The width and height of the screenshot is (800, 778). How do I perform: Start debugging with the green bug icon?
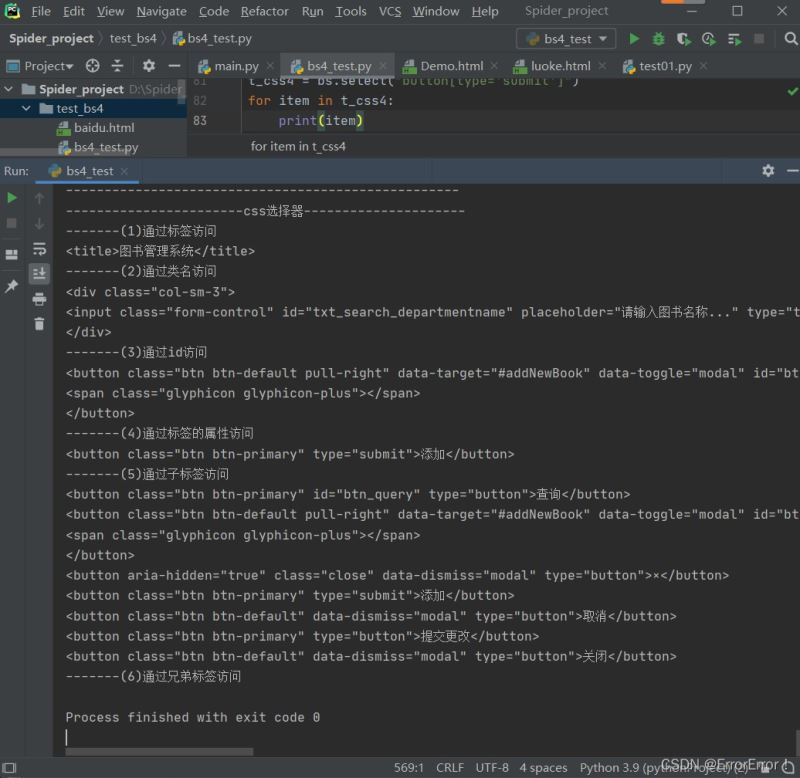pyautogui.click(x=659, y=39)
